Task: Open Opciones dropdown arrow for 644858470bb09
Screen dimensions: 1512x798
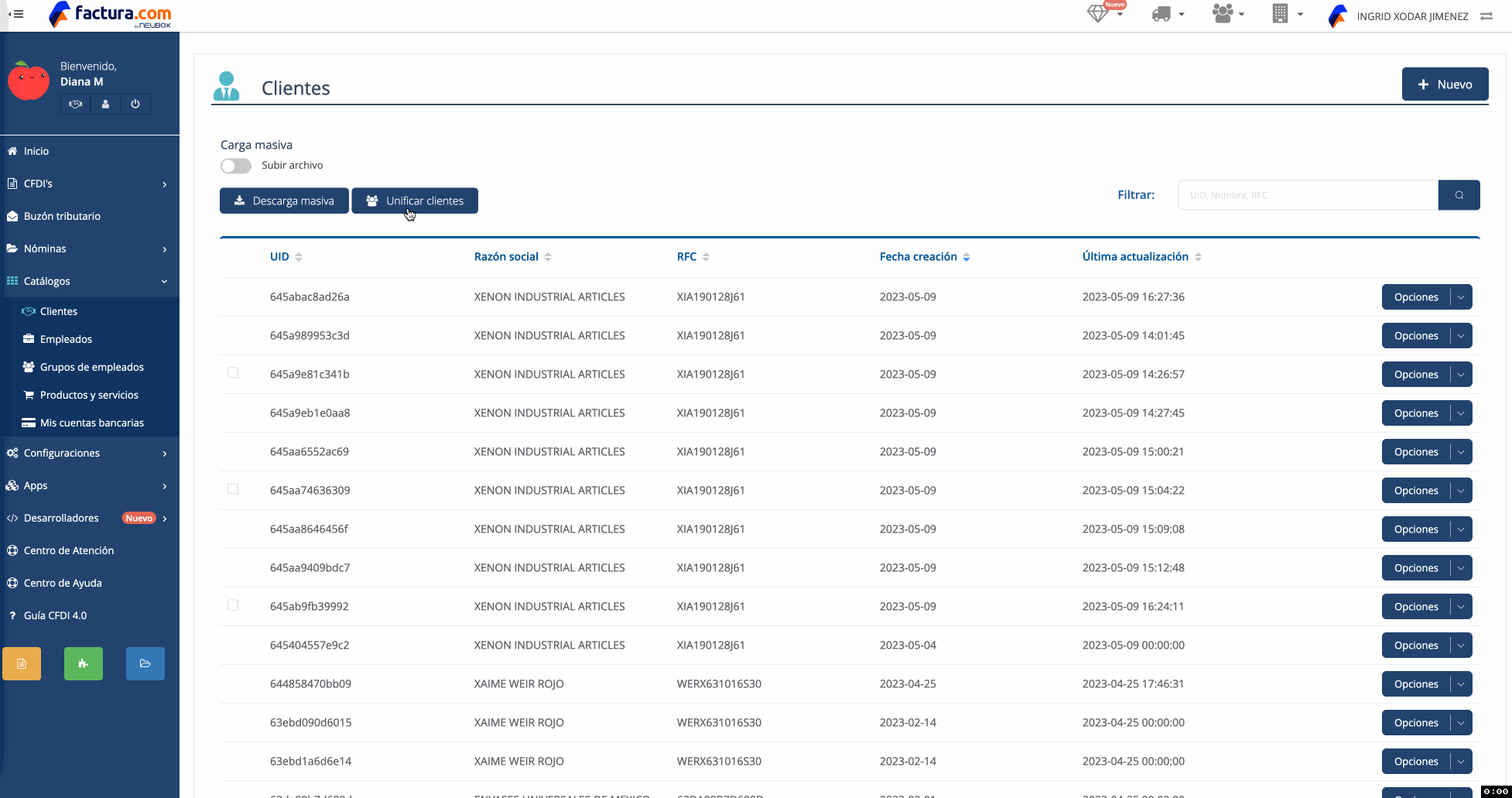Action: coord(1461,684)
